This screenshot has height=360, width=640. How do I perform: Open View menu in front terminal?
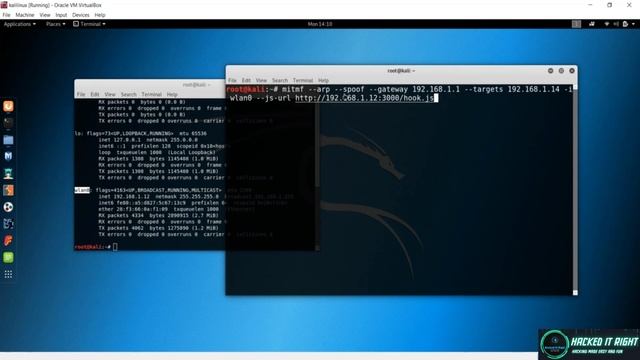coord(261,80)
